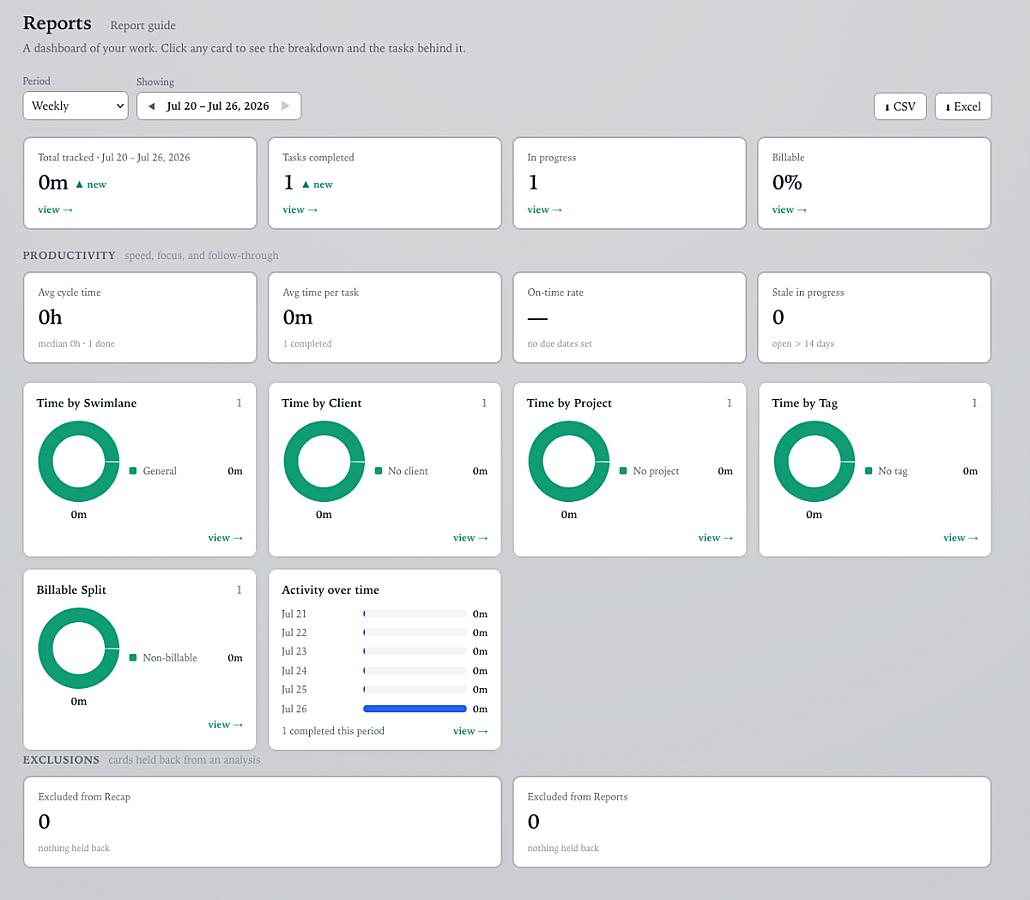1030x900 pixels.
Task: Open the Excluded from Recap card
Action: pos(262,822)
